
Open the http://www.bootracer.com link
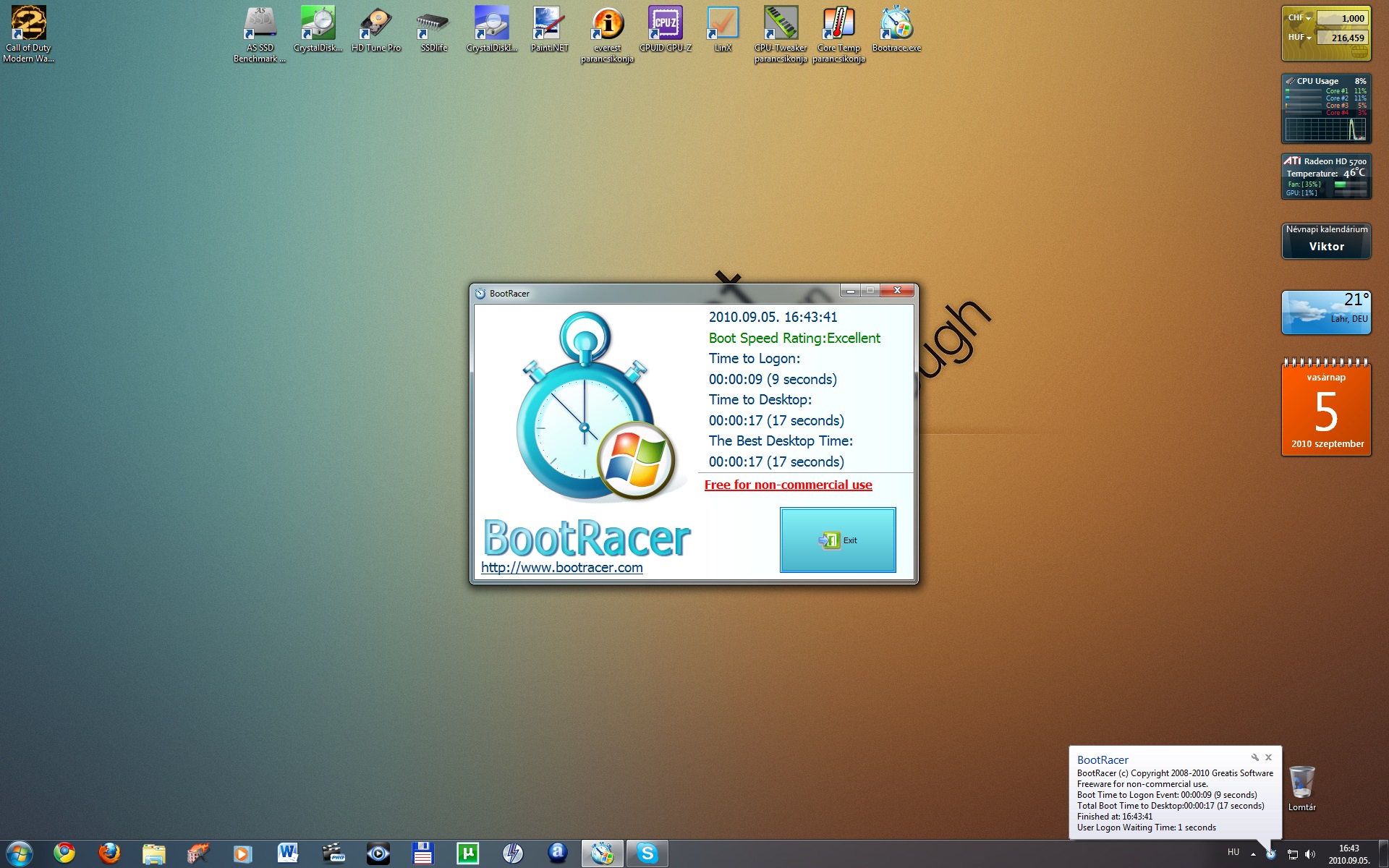[562, 568]
